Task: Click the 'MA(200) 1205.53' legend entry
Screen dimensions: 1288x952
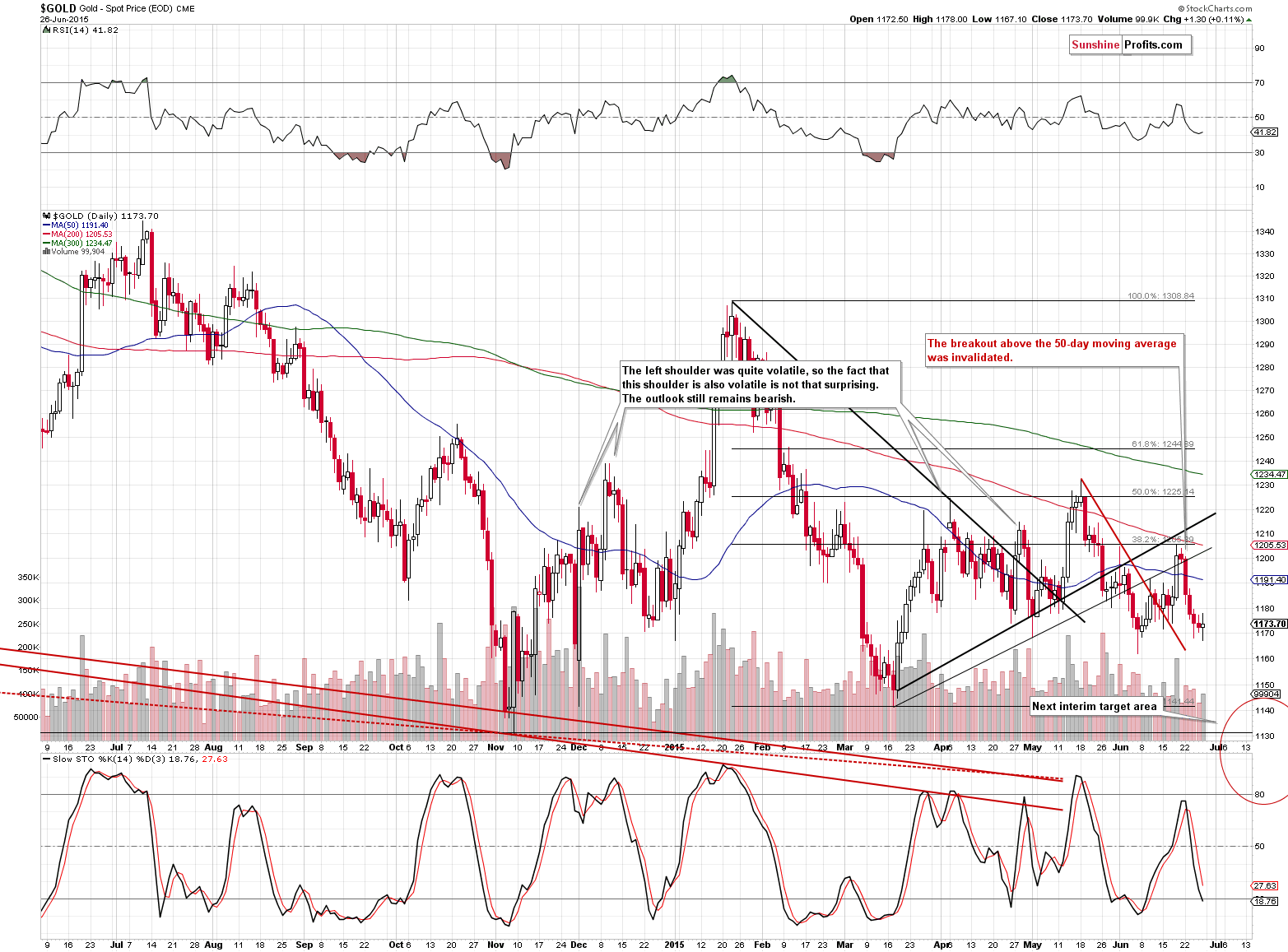Action: pyautogui.click(x=81, y=235)
